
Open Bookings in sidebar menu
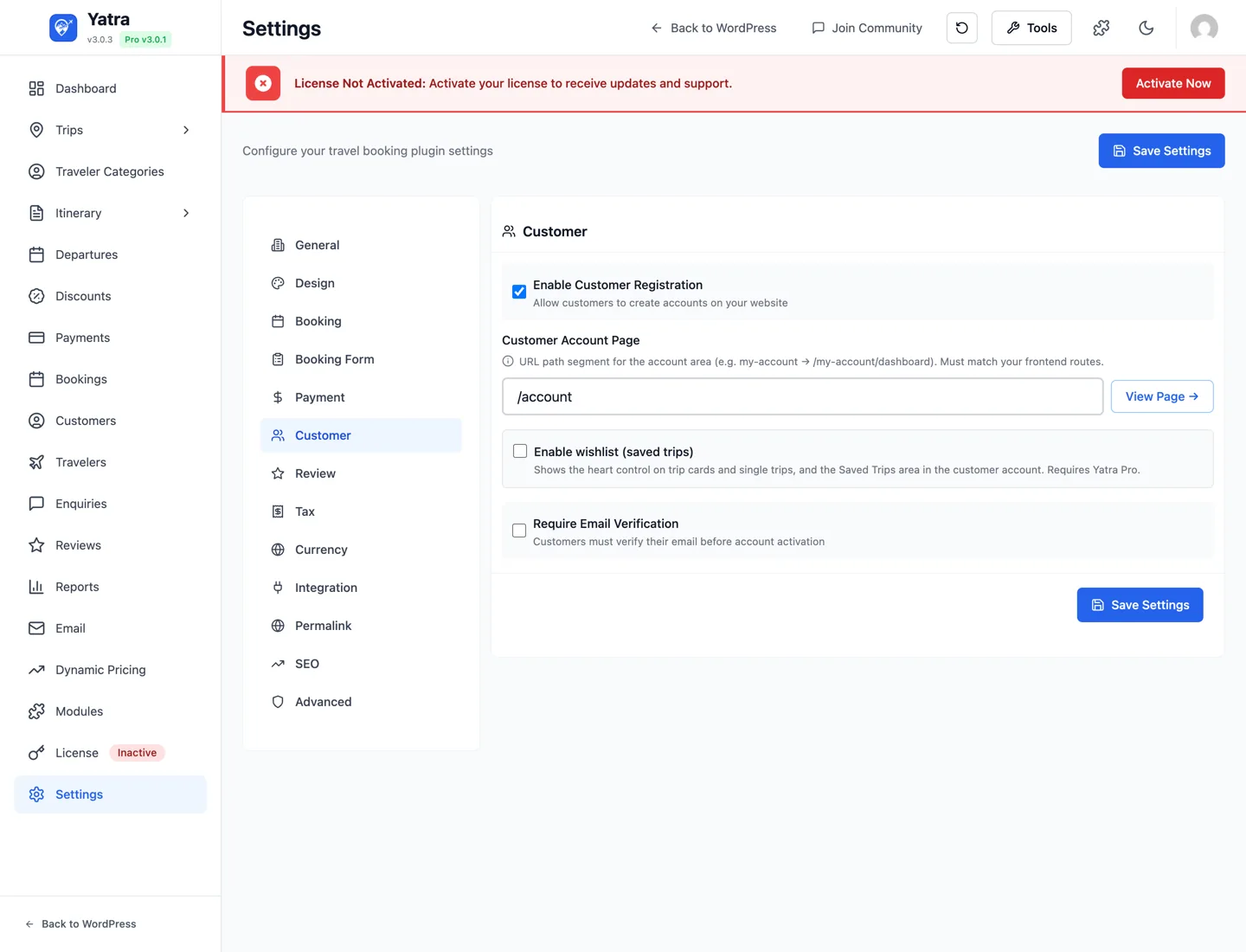110,379
